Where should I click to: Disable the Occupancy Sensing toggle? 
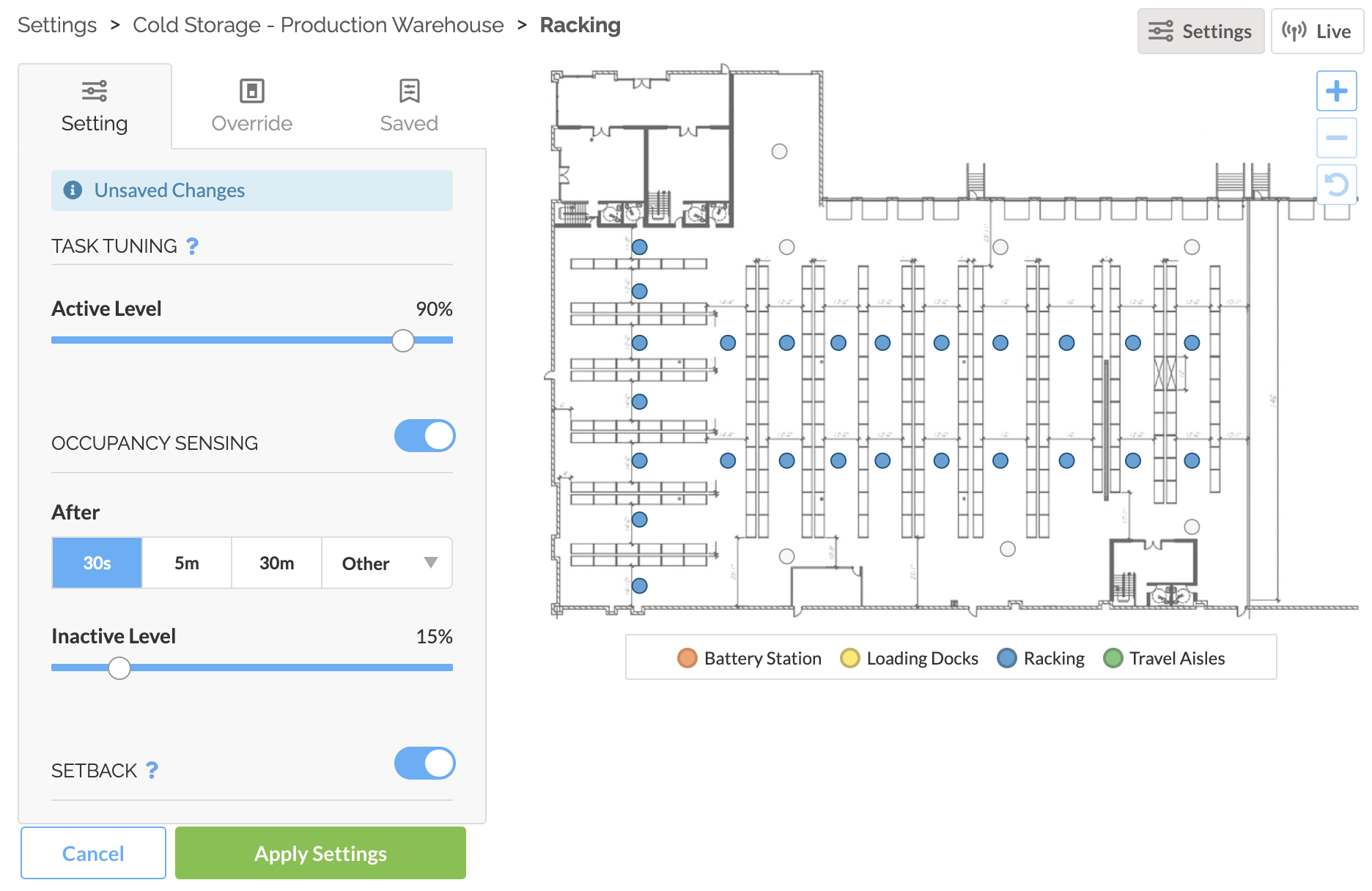pyautogui.click(x=424, y=436)
